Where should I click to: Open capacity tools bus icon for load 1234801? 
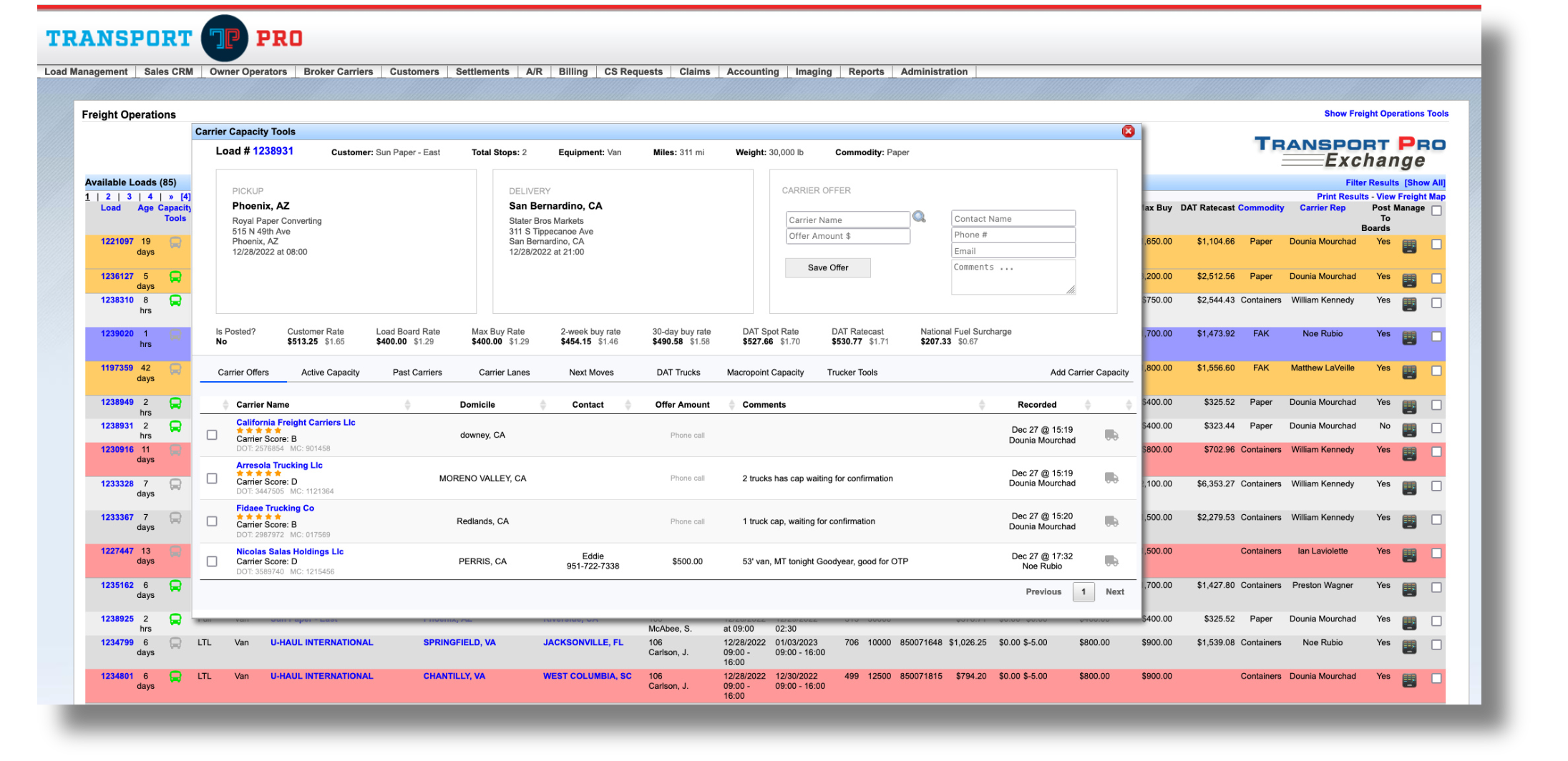[175, 677]
